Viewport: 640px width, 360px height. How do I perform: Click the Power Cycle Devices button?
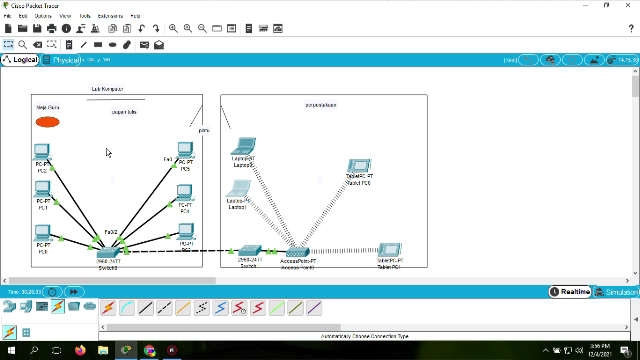(52, 292)
